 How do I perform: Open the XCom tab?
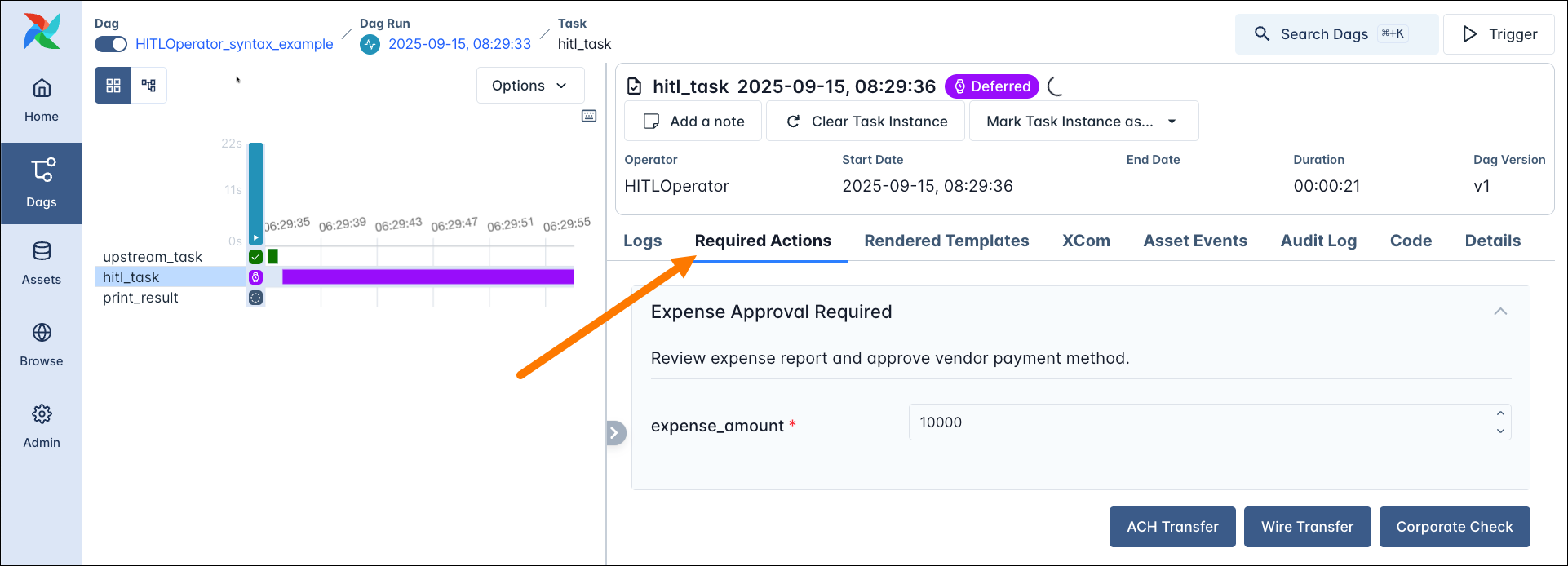coord(1085,241)
